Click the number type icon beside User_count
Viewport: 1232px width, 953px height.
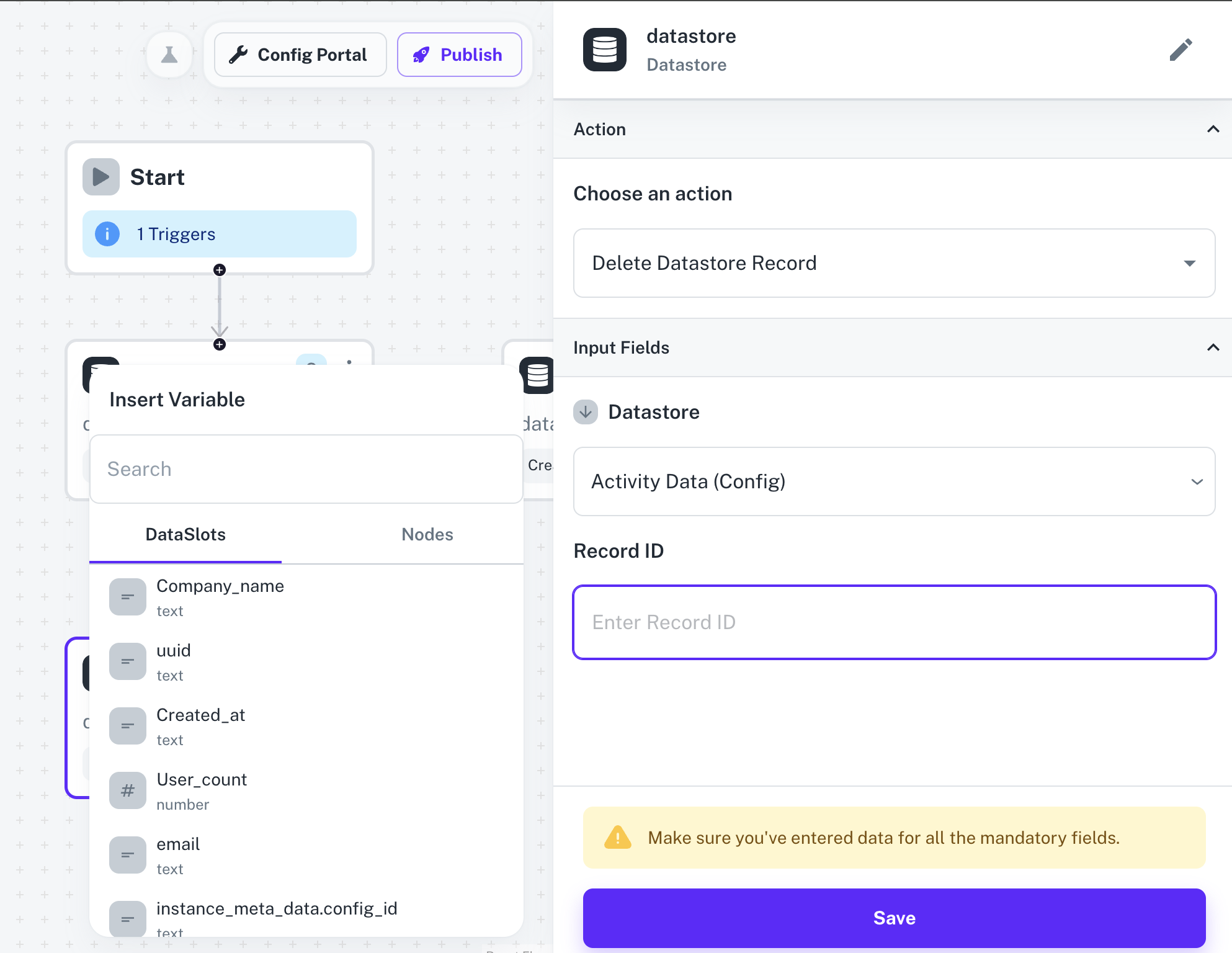tap(127, 790)
